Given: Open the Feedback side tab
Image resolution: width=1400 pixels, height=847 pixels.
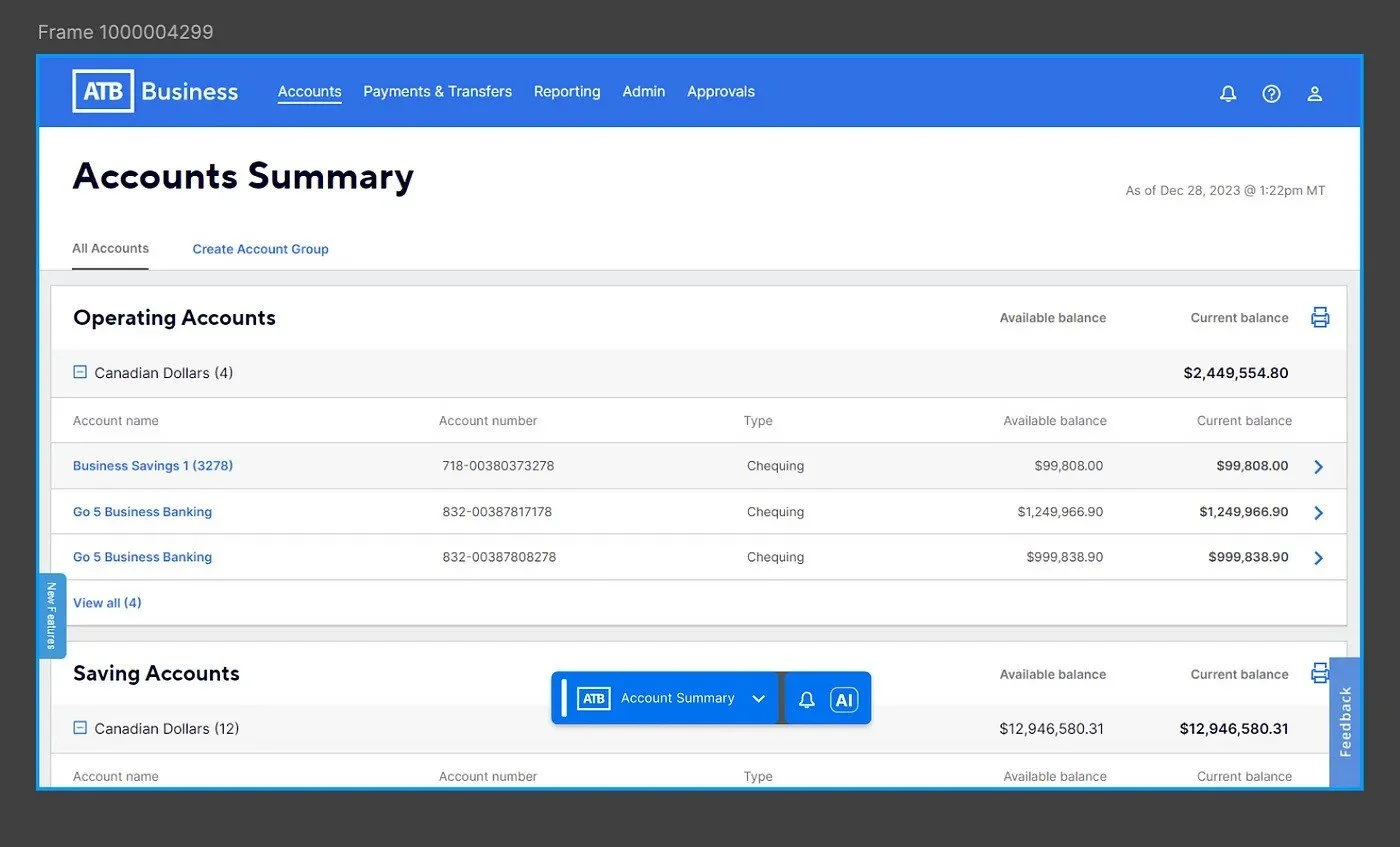Looking at the screenshot, I should 1345,722.
